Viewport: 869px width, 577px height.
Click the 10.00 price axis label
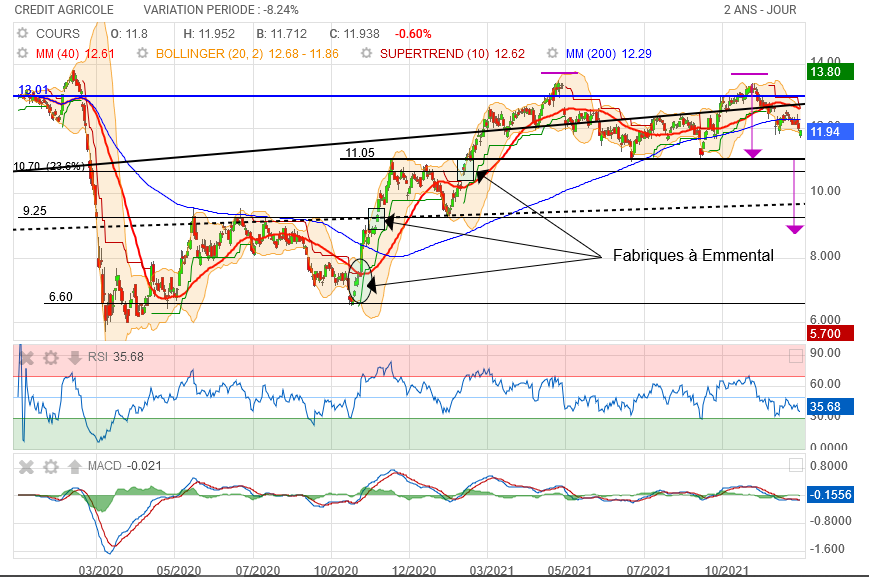click(x=825, y=191)
